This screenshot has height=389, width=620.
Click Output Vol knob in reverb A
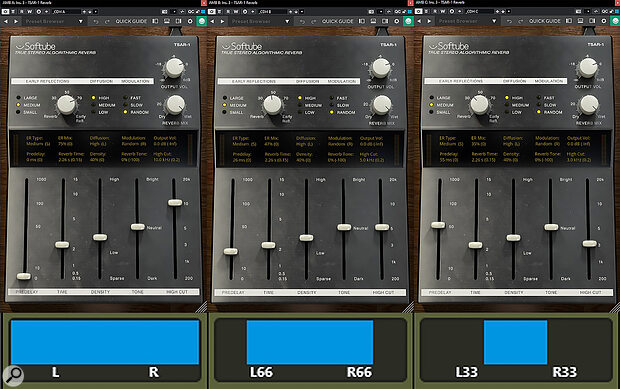pos(174,68)
